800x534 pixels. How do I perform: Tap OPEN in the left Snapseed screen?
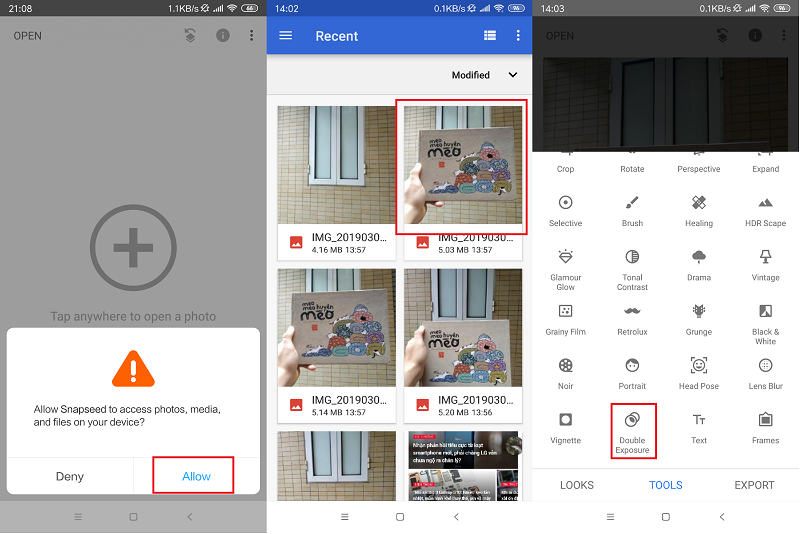click(x=28, y=36)
